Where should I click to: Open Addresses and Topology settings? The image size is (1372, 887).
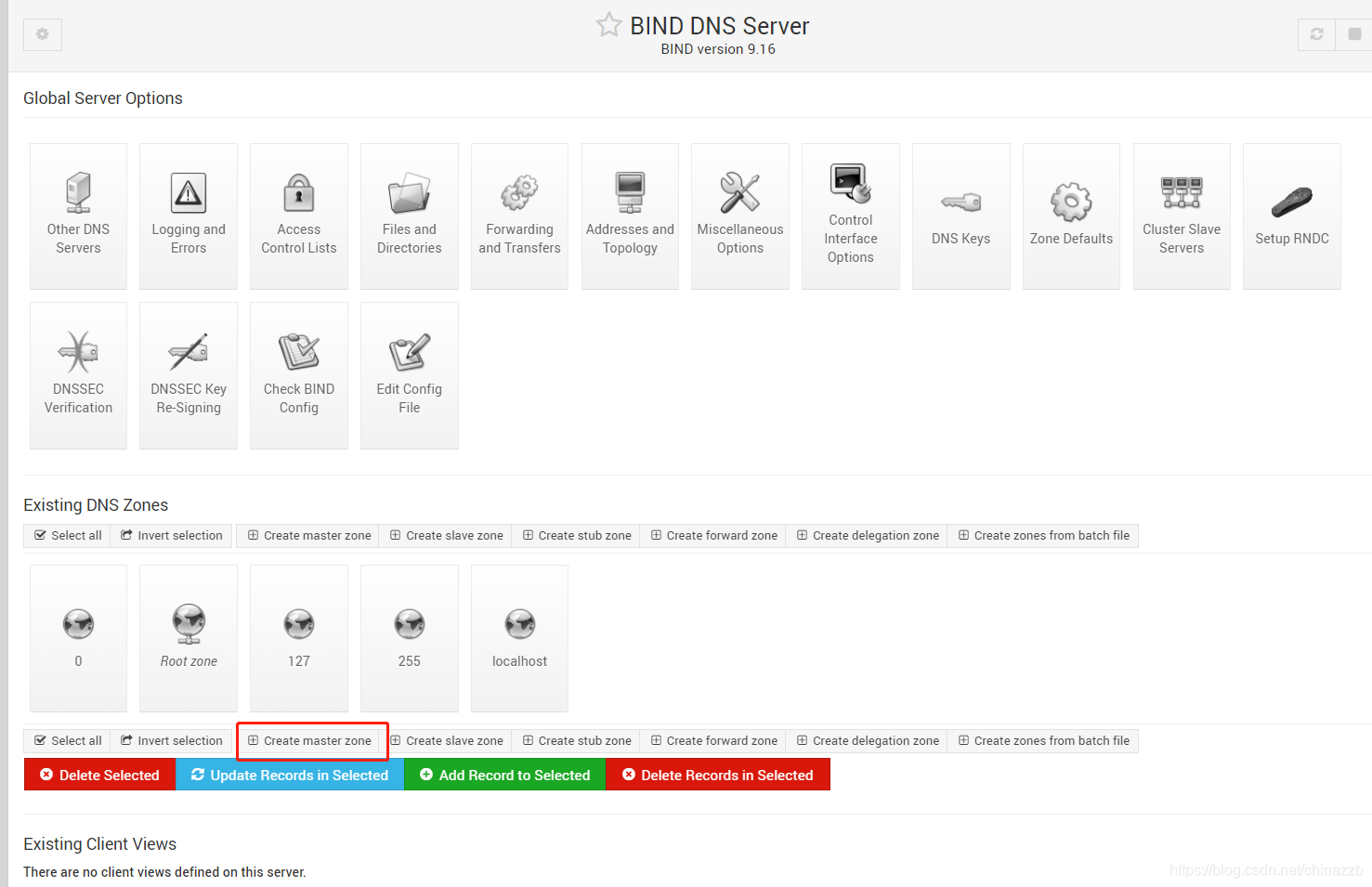pyautogui.click(x=630, y=216)
